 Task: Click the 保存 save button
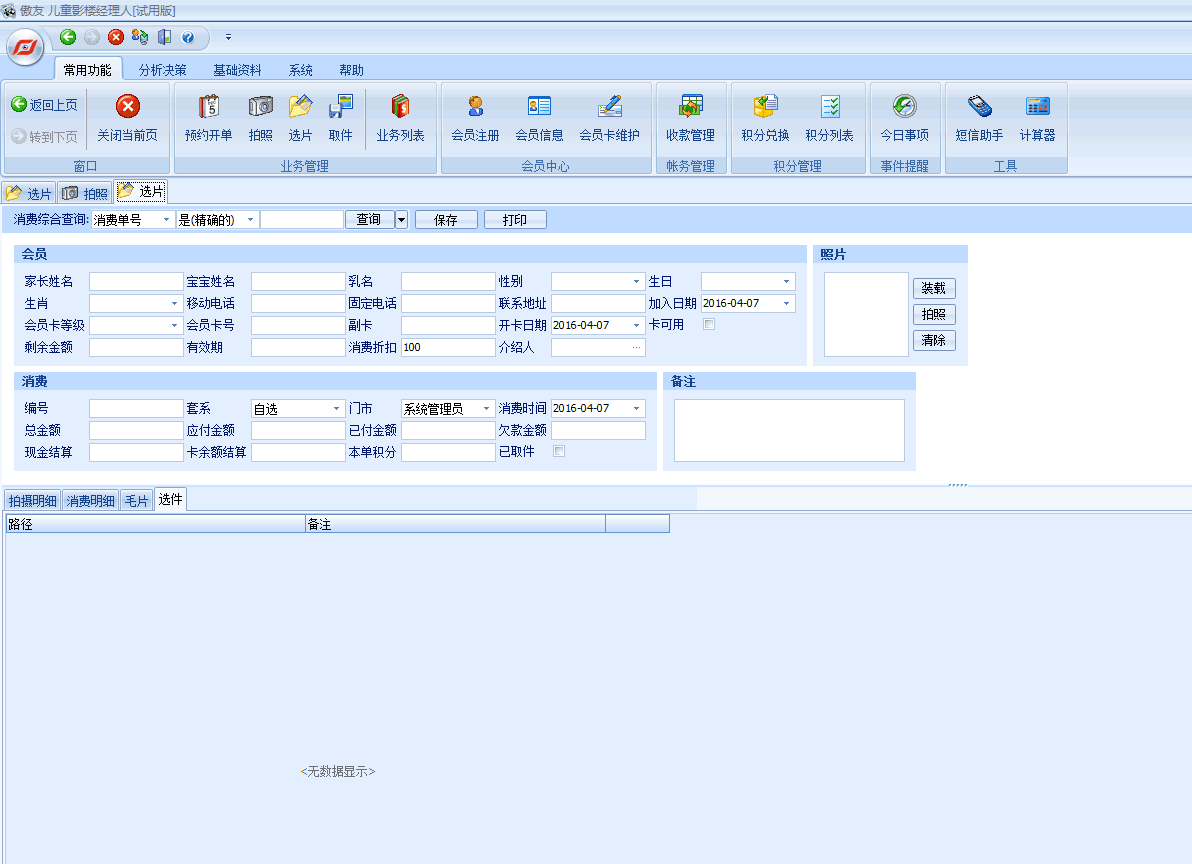coord(445,220)
